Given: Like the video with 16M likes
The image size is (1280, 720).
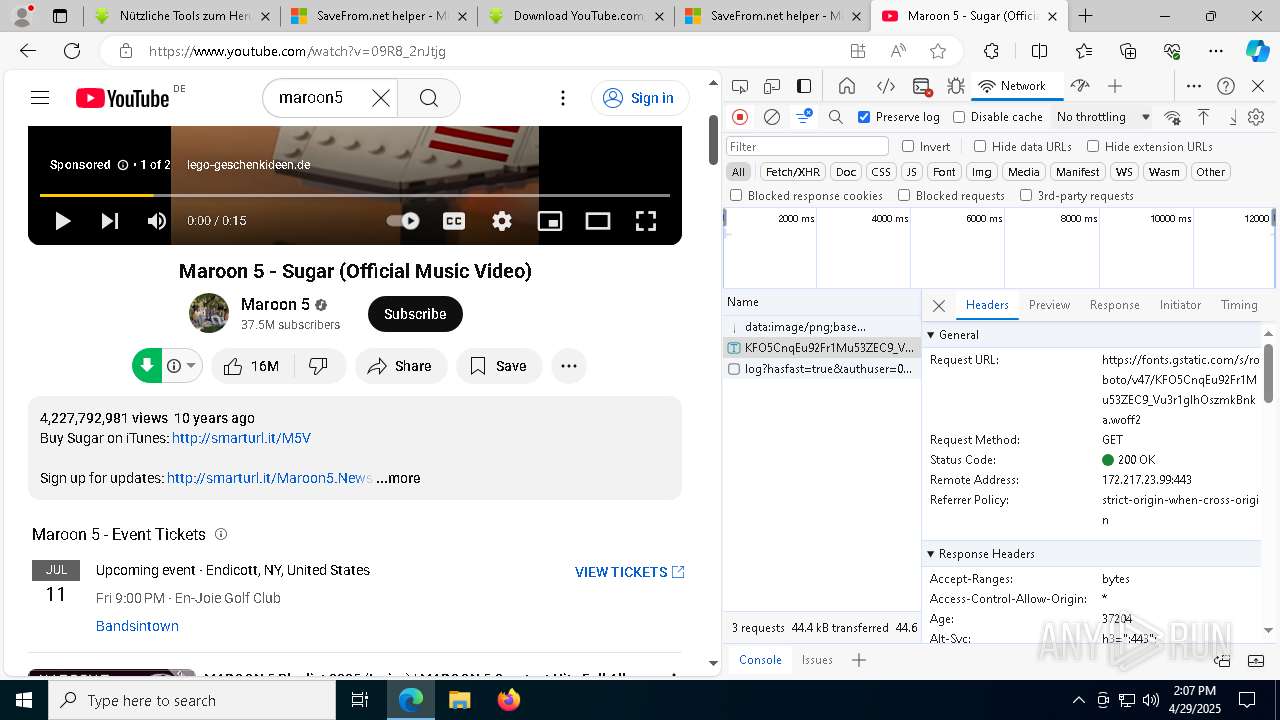Looking at the screenshot, I should point(251,366).
